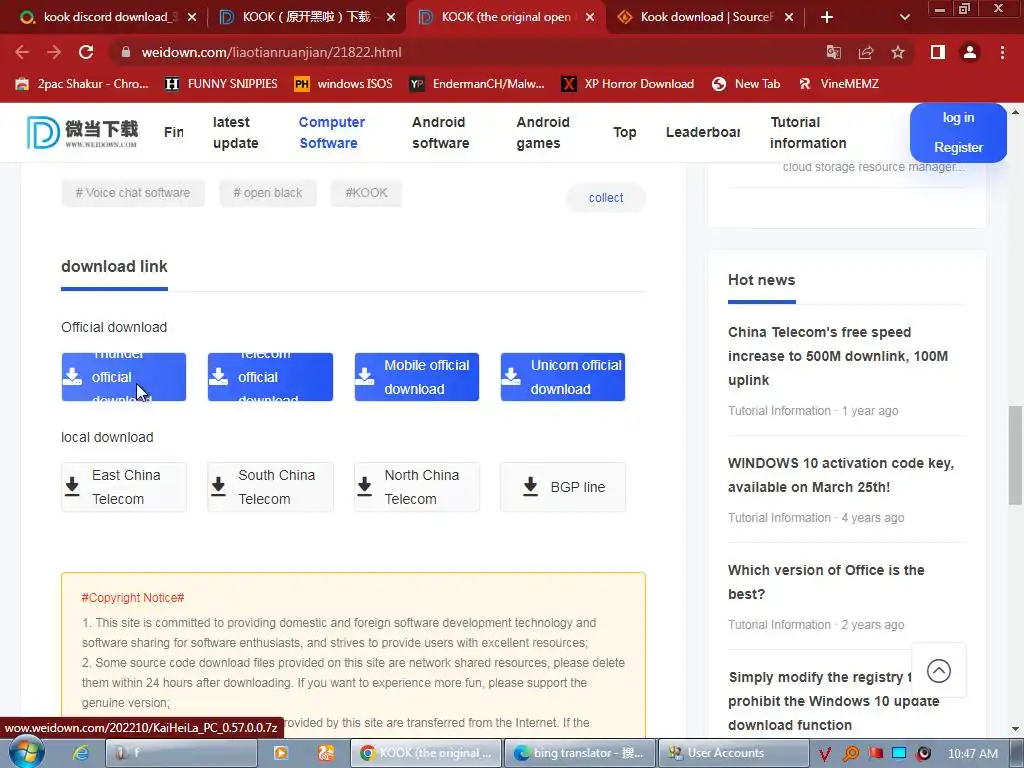Open the windows ISOS bookmark
This screenshot has height=768, width=1024.
click(x=344, y=84)
